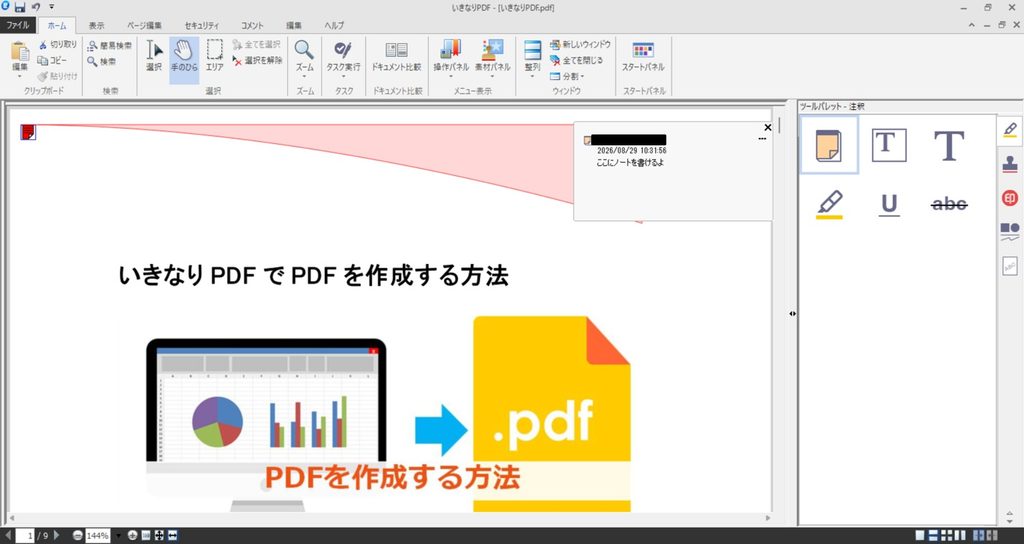This screenshot has width=1024, height=544.
Task: Click fit whole page icon in status bar
Action: (159, 536)
